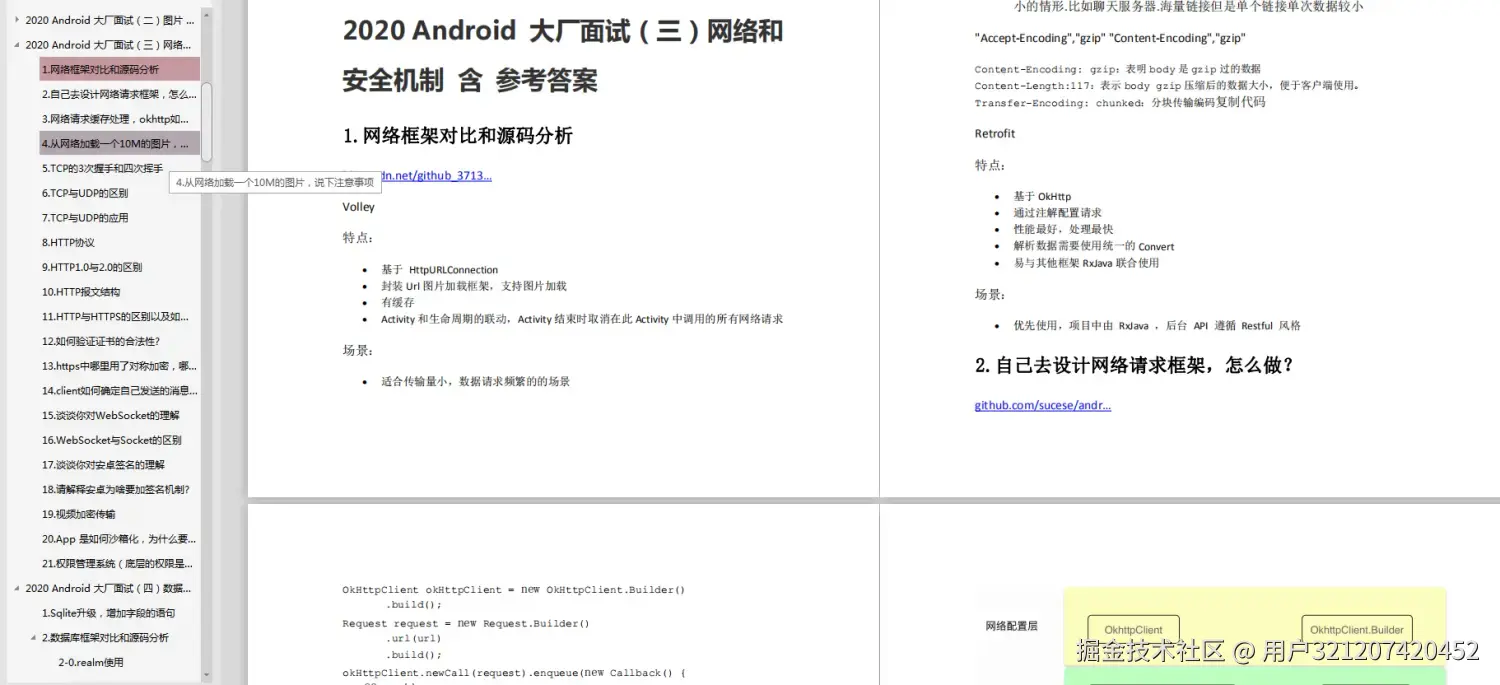The image size is (1500, 685).
Task: Click the bullet 适合传输量小,数据请求频繁的的场景
Action: pos(476,381)
